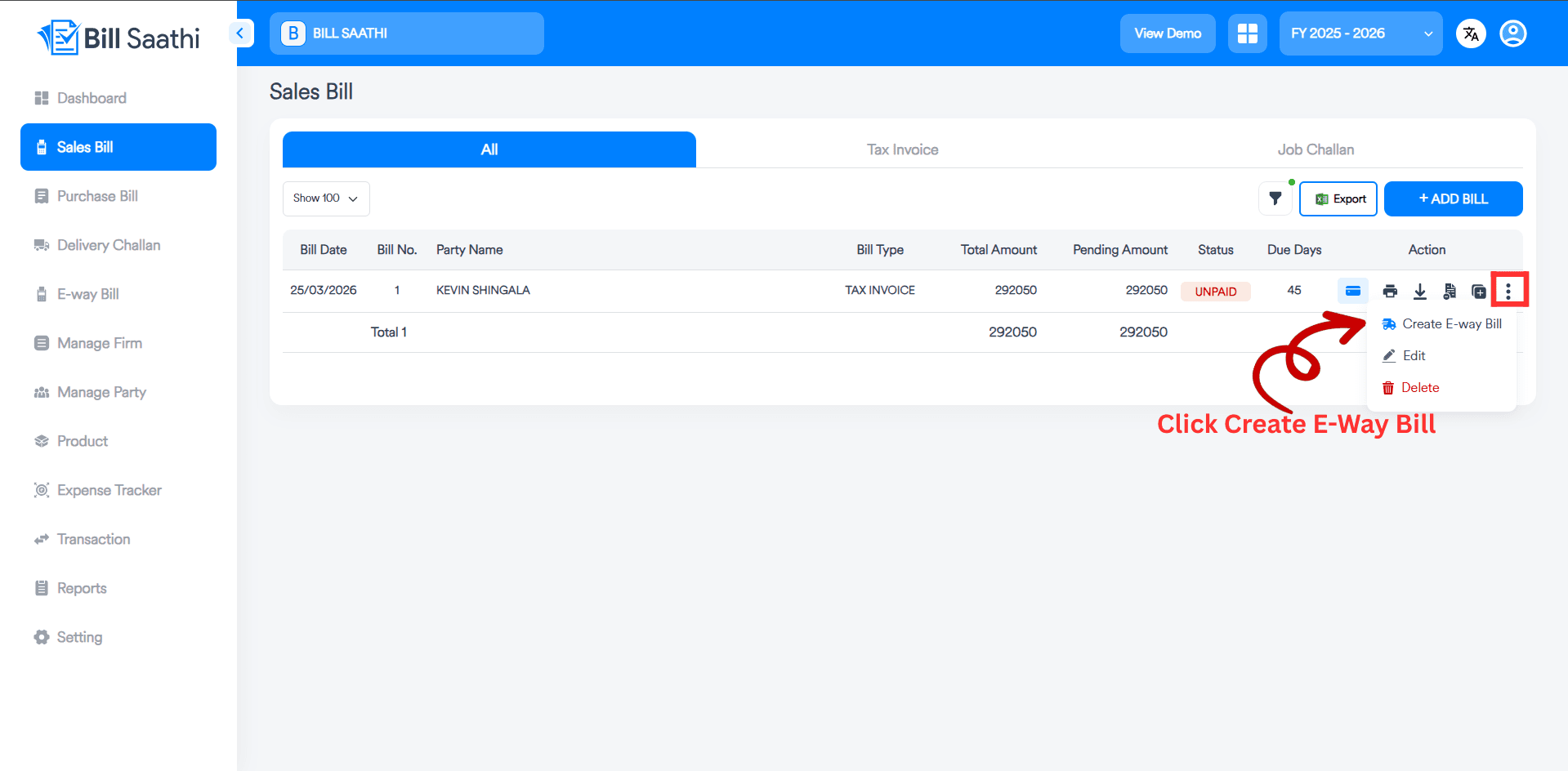Choose Create E-way Bill from the menu
The width and height of the screenshot is (1568, 771).
[x=1442, y=324]
